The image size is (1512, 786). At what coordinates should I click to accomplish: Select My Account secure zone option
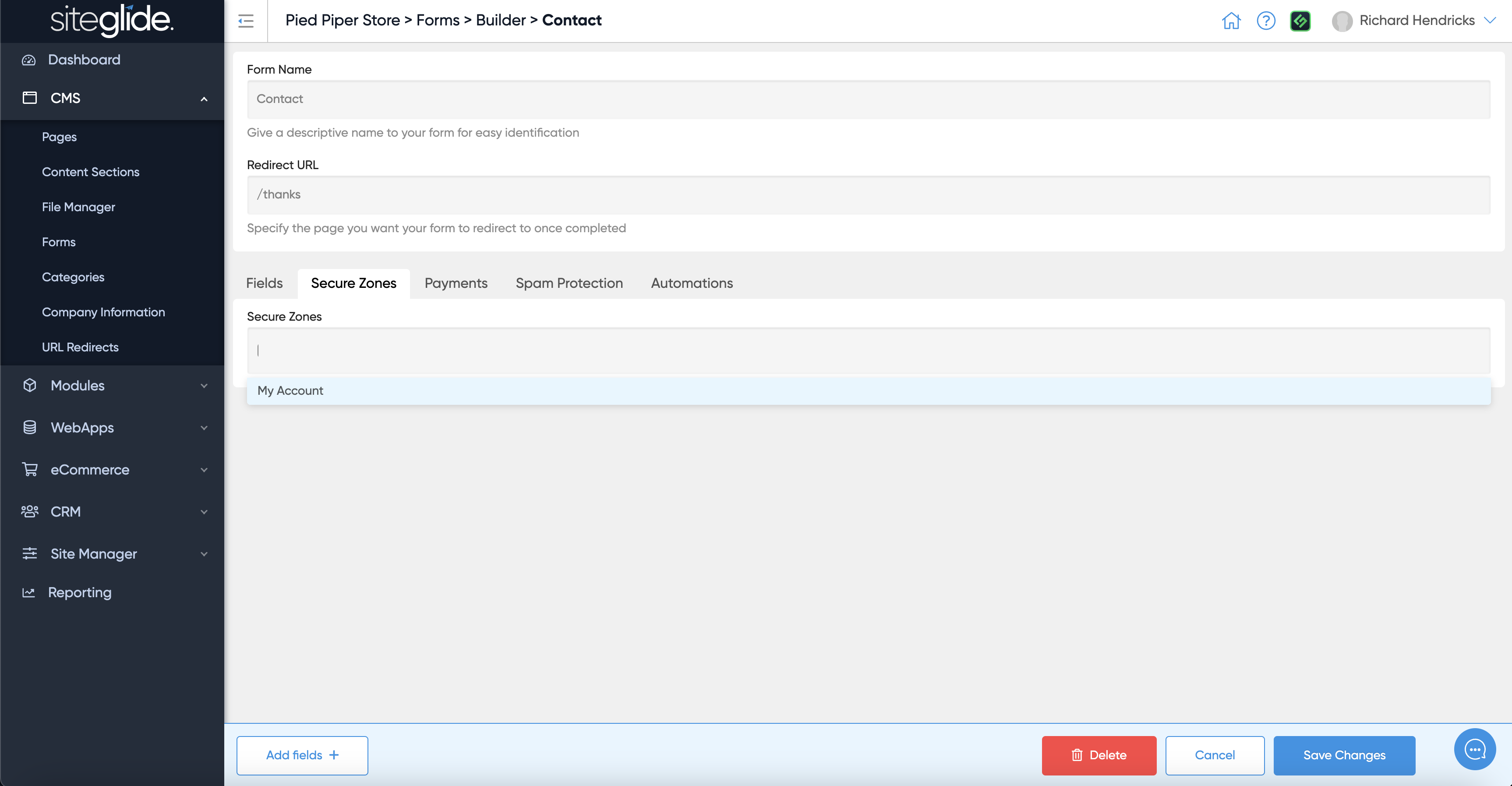(290, 391)
